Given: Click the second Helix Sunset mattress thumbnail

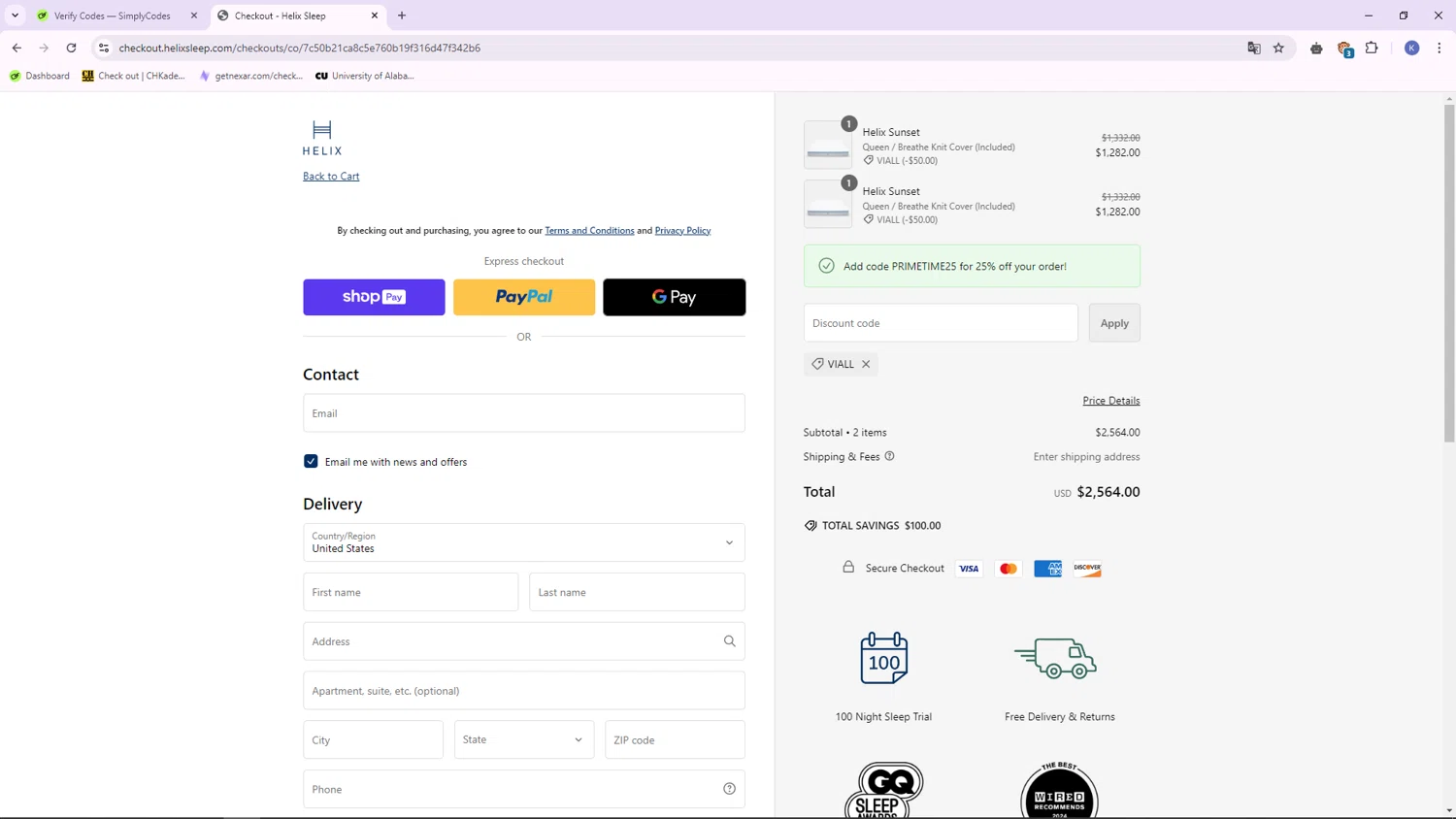Looking at the screenshot, I should [x=828, y=204].
